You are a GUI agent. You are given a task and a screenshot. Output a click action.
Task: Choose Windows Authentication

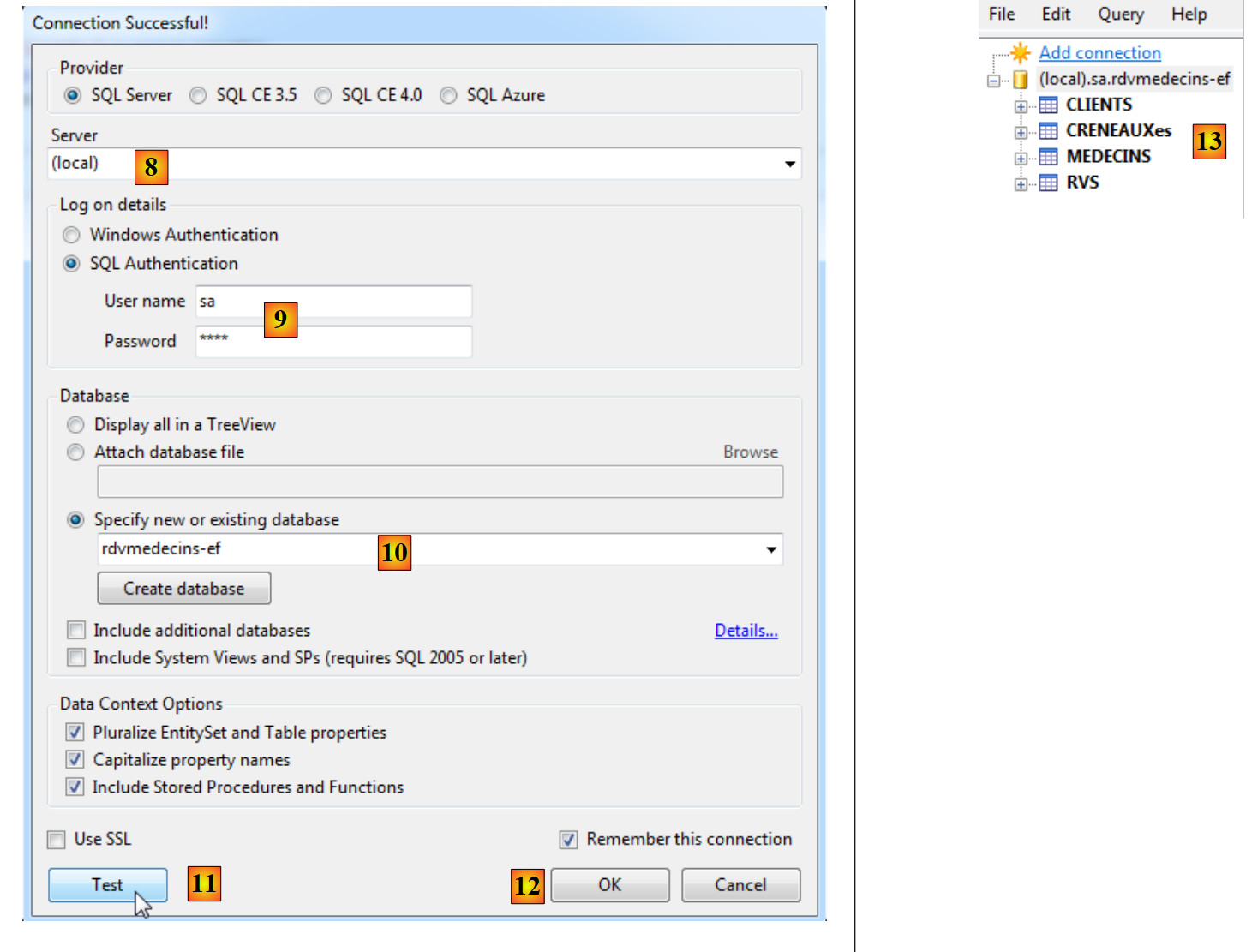72,235
